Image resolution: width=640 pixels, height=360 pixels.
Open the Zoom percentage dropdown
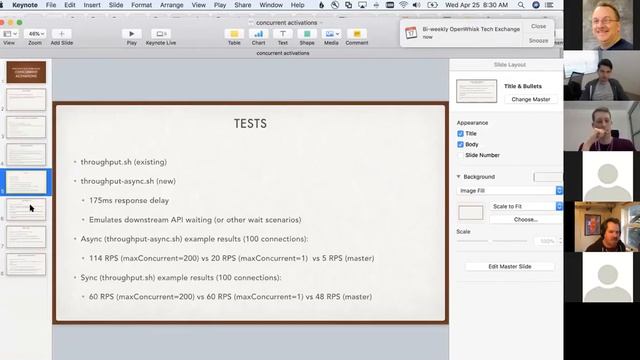(35, 34)
